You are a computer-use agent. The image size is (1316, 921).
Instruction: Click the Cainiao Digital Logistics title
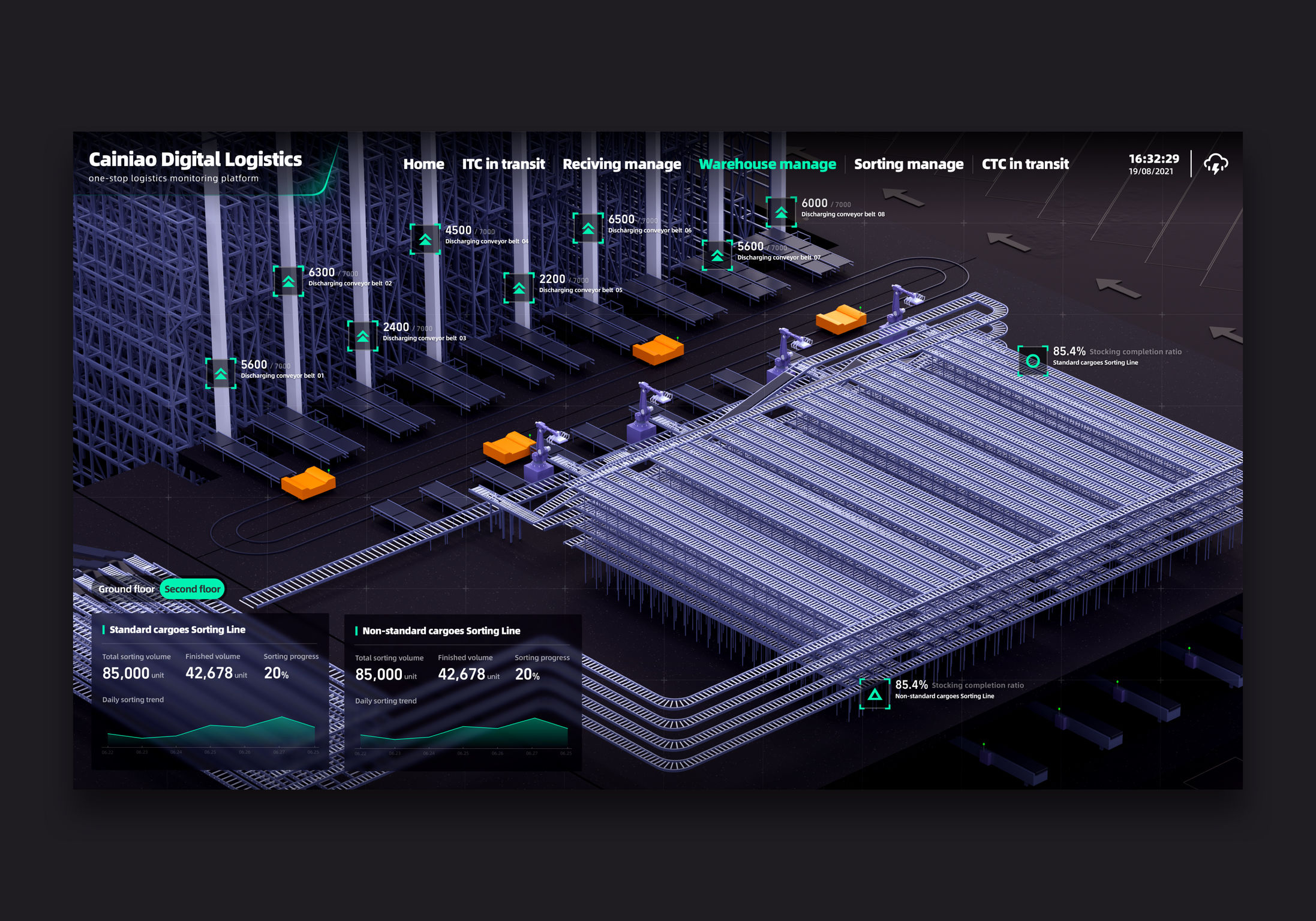click(196, 159)
